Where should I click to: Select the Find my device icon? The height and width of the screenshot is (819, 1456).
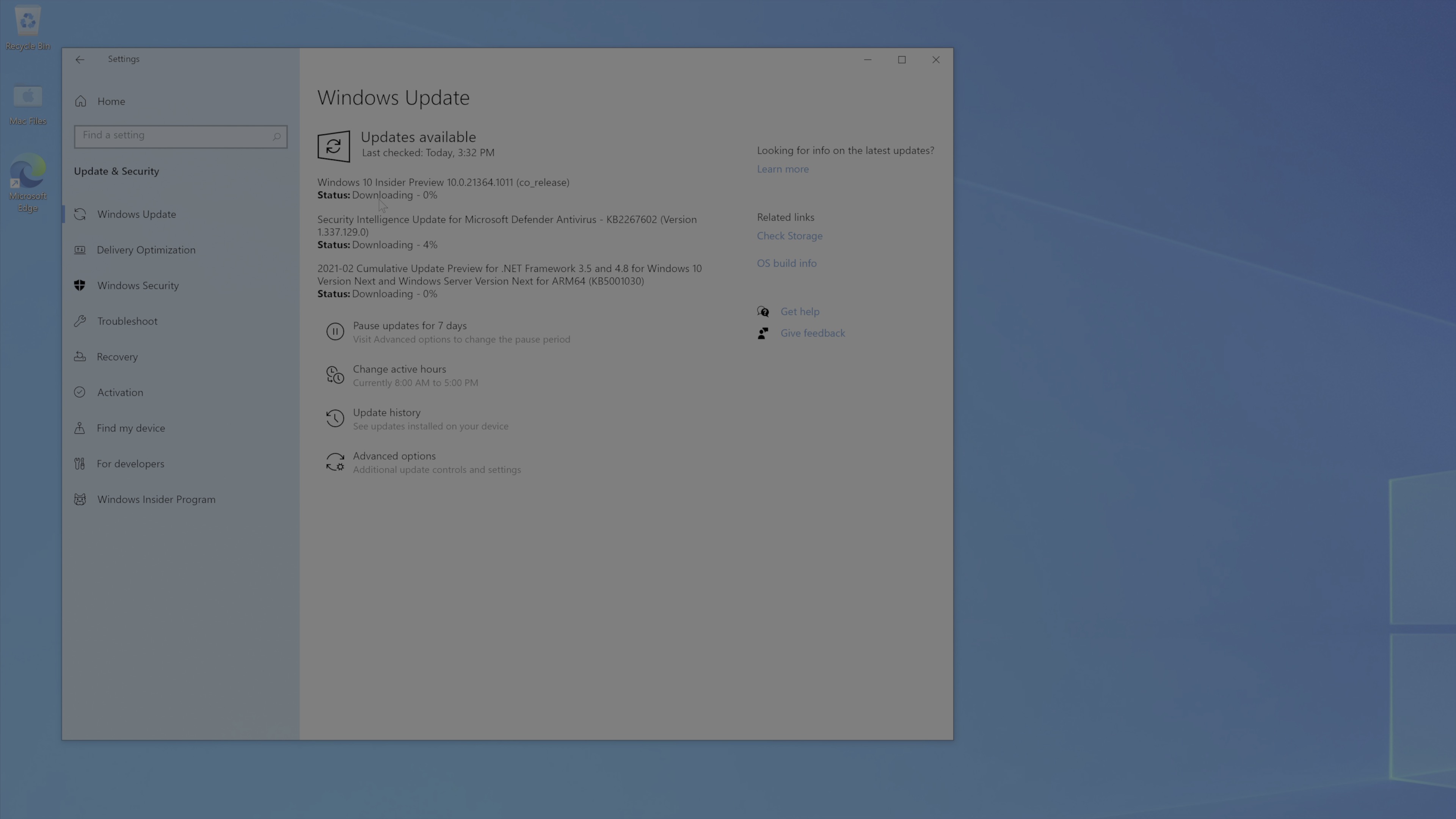pyautogui.click(x=80, y=428)
